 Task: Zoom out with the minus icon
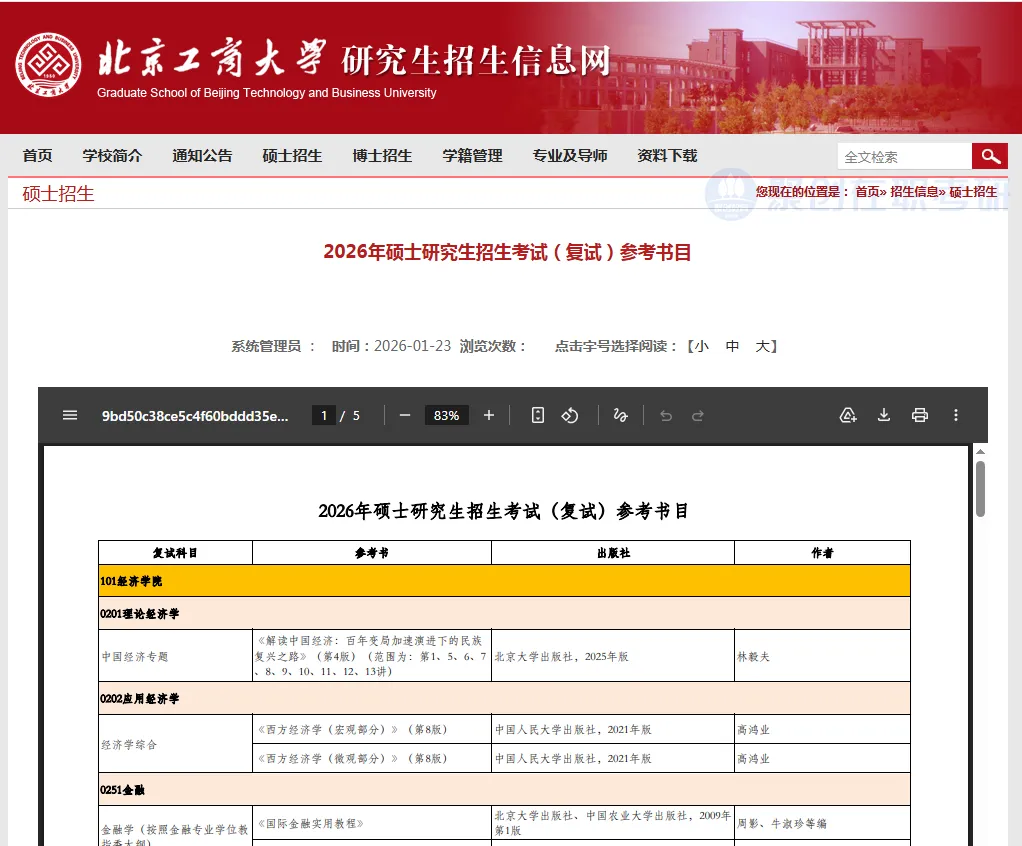(405, 415)
